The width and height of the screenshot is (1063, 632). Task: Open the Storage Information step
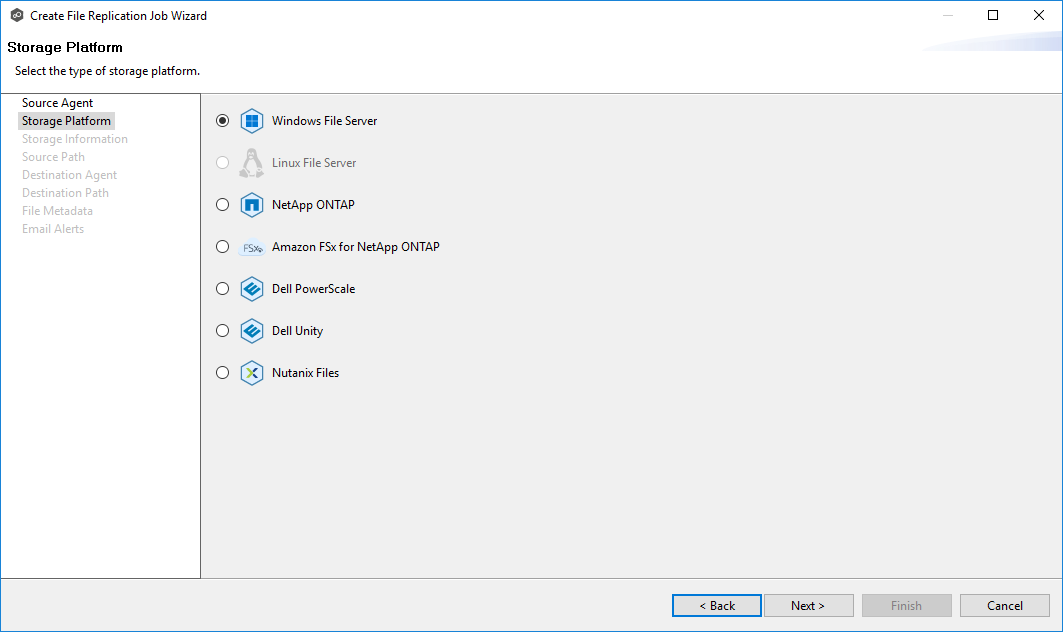(x=75, y=139)
